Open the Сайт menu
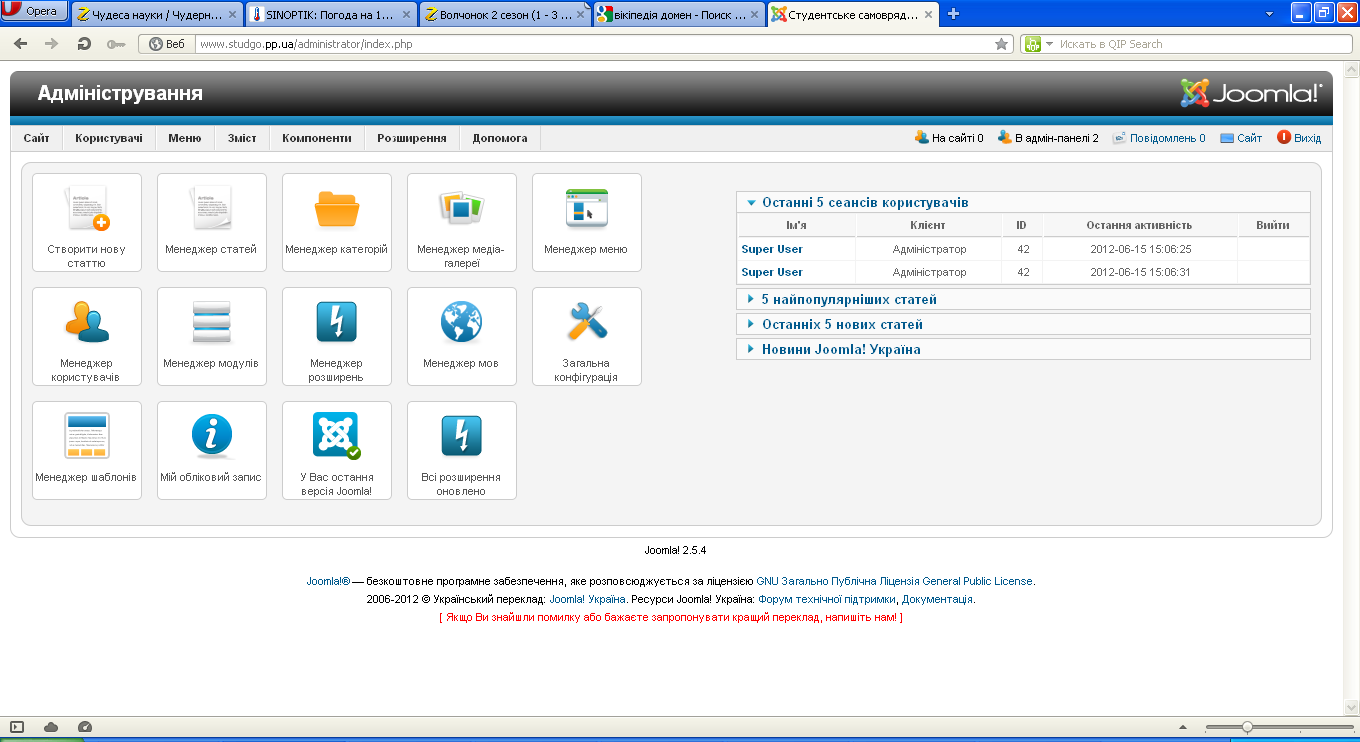The height and width of the screenshot is (742, 1360). click(x=36, y=138)
